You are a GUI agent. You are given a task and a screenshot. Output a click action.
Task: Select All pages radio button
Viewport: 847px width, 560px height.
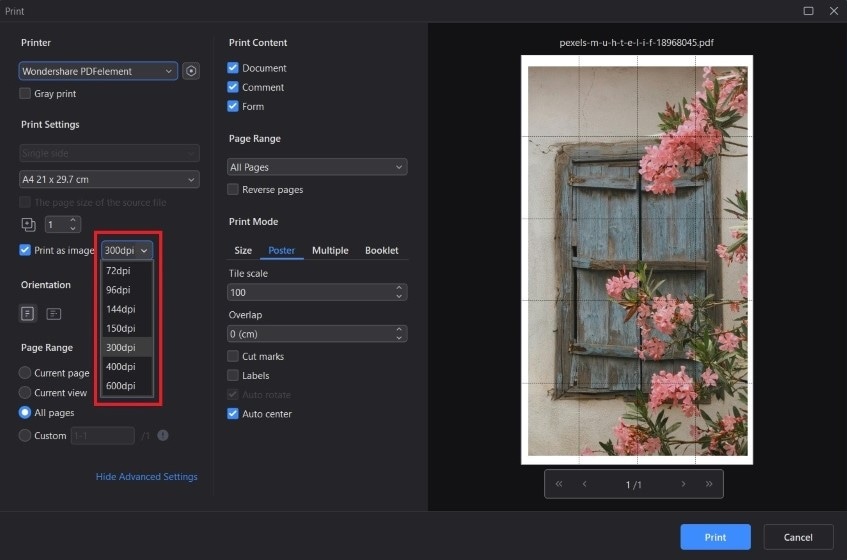pyautogui.click(x=25, y=413)
